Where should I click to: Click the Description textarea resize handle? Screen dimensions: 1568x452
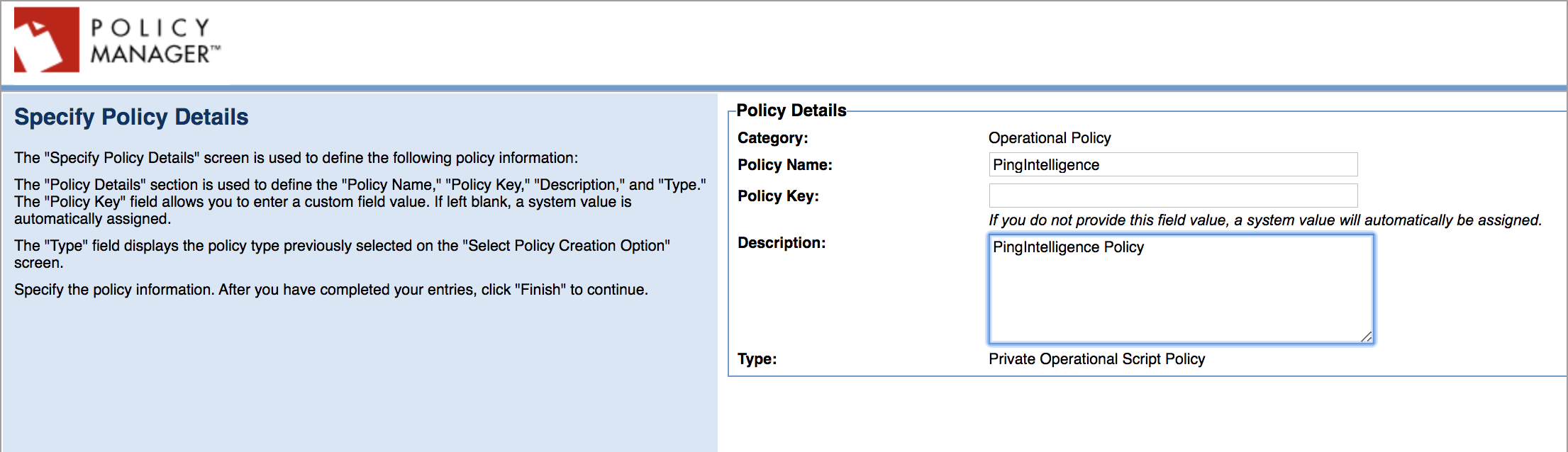tap(1366, 337)
